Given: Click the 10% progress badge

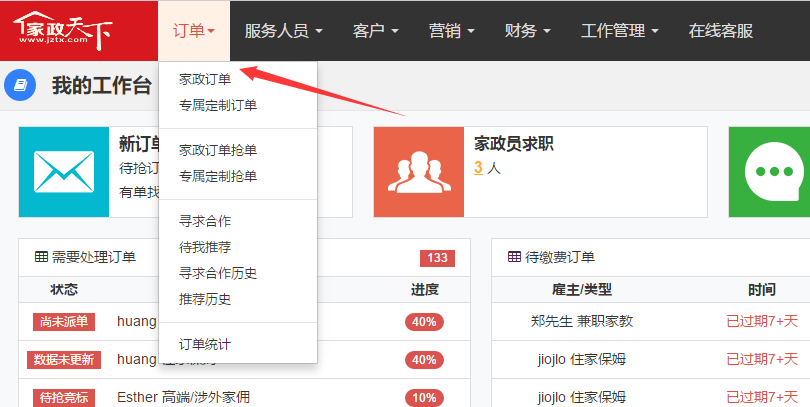Looking at the screenshot, I should click(424, 398).
